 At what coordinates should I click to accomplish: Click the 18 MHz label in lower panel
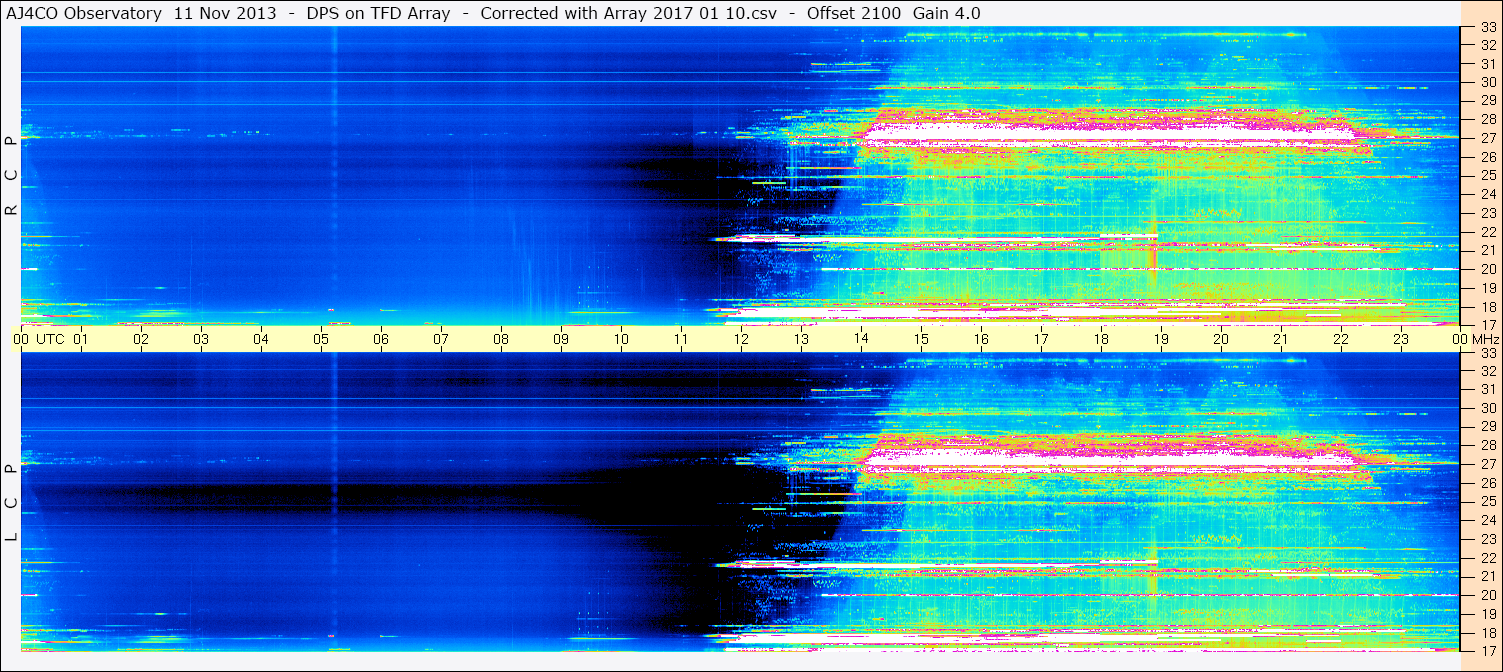pos(1487,632)
